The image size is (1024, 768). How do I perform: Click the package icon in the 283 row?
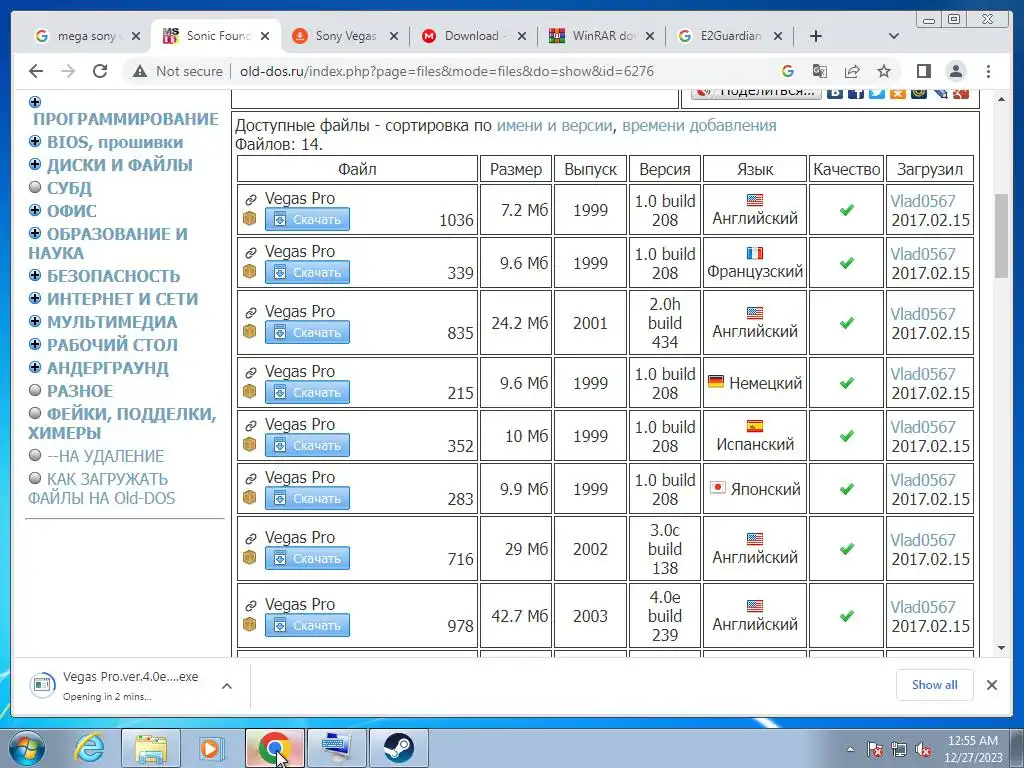249,498
